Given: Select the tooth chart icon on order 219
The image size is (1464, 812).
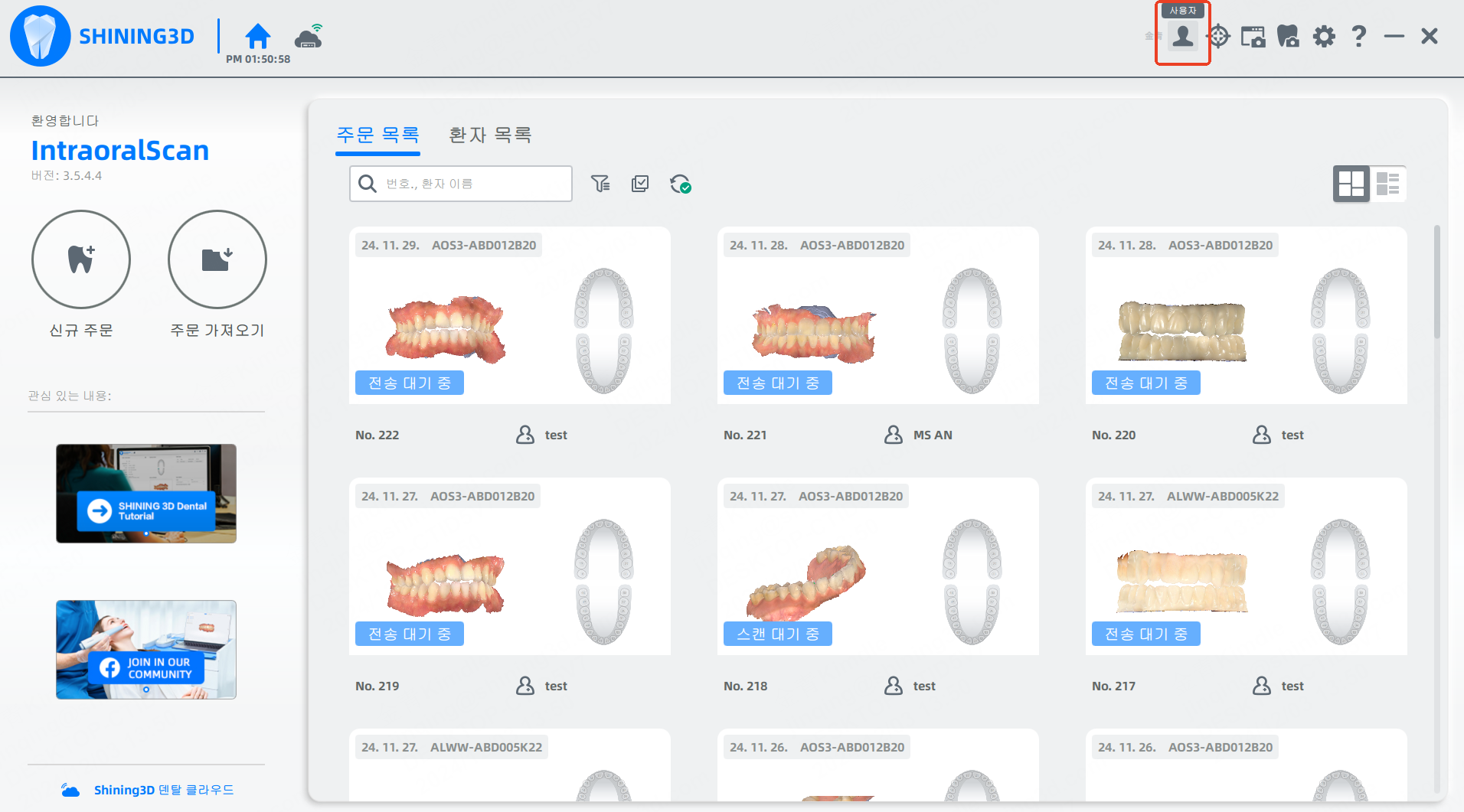Looking at the screenshot, I should point(604,582).
